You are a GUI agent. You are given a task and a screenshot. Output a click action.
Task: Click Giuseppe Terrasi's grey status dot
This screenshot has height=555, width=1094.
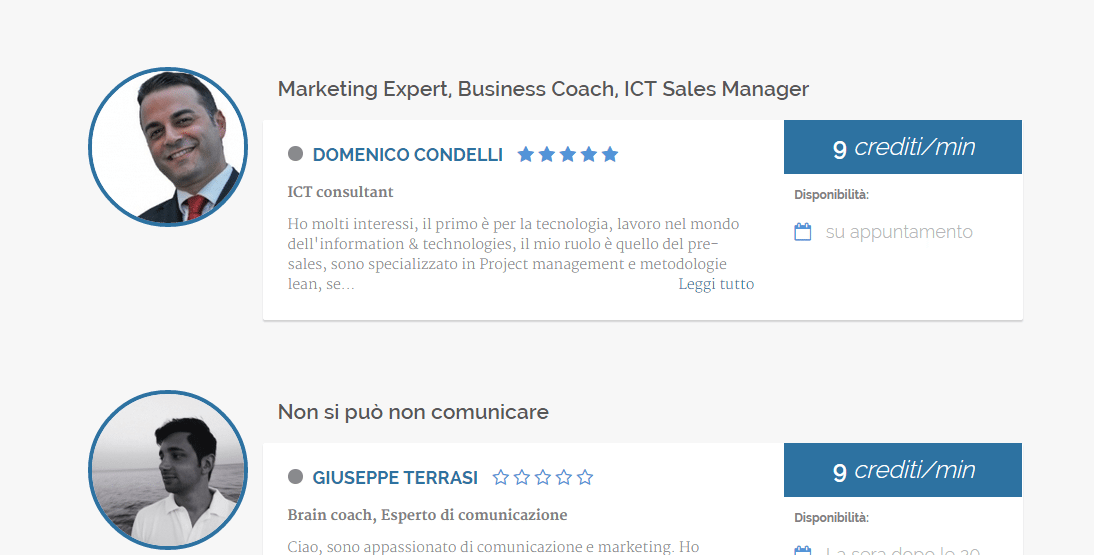[295, 477]
